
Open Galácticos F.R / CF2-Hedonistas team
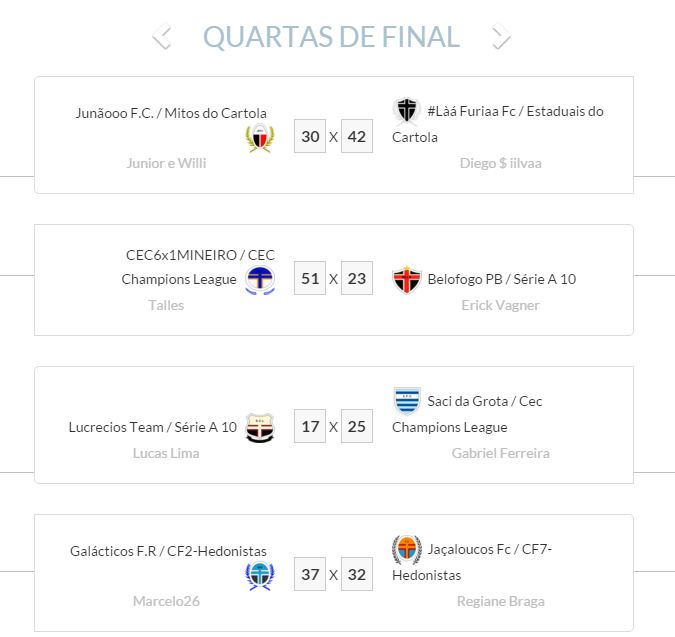tap(168, 551)
